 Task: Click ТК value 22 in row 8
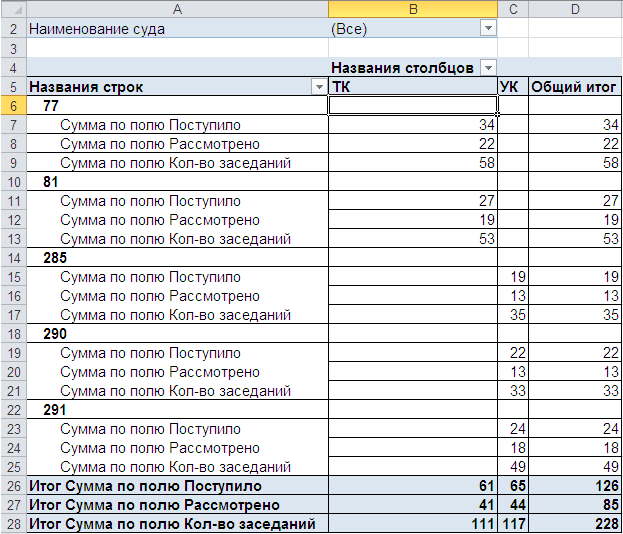pos(413,144)
